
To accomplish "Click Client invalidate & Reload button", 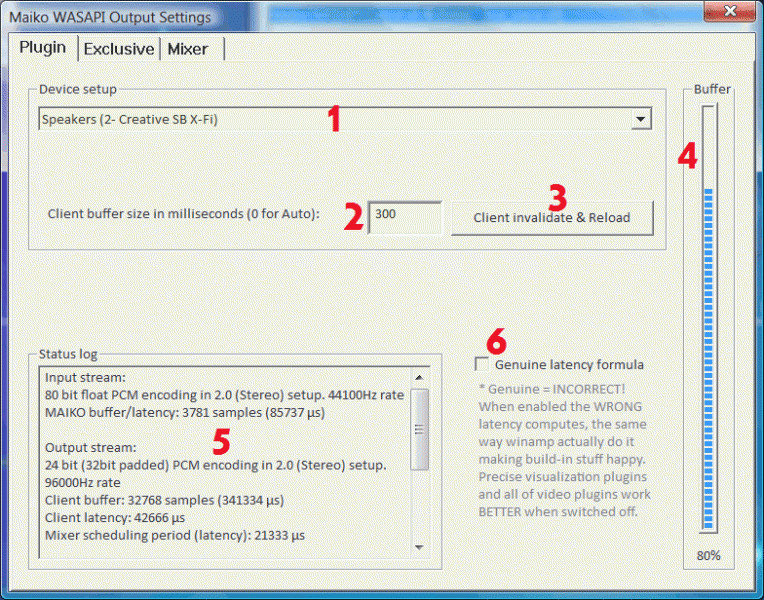I will (552, 218).
